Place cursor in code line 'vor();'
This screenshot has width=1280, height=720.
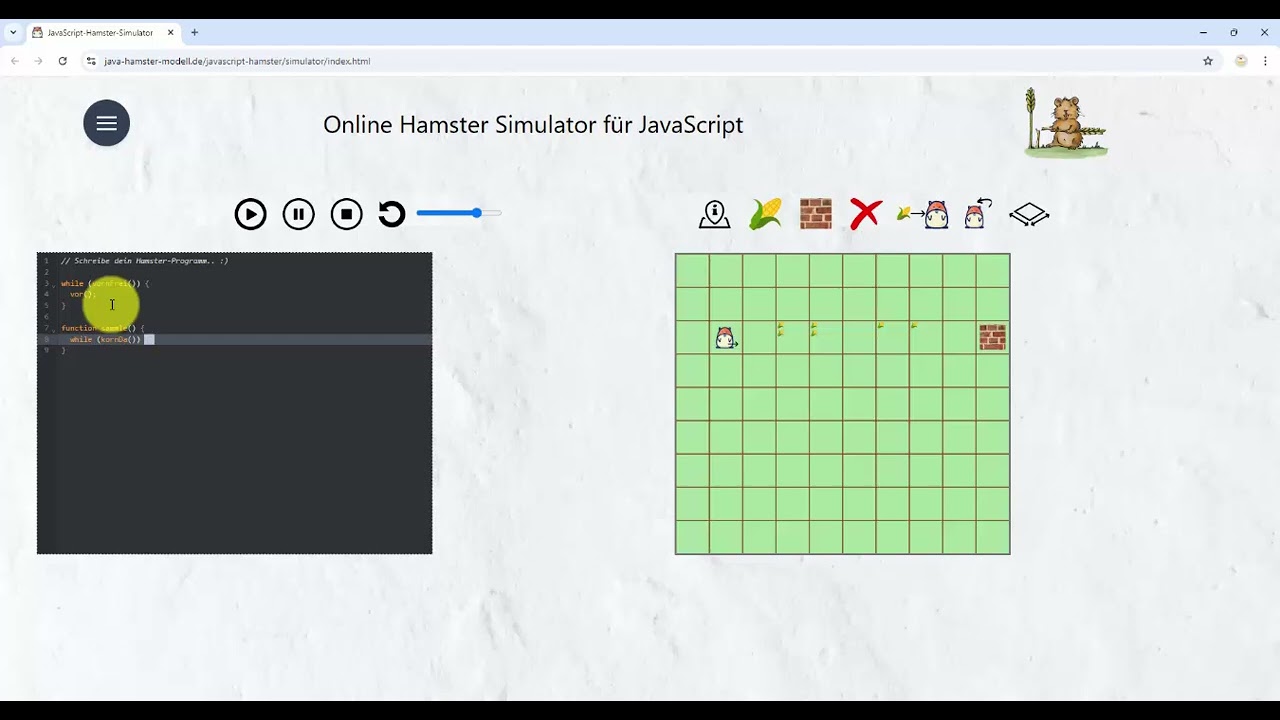pyautogui.click(x=83, y=294)
